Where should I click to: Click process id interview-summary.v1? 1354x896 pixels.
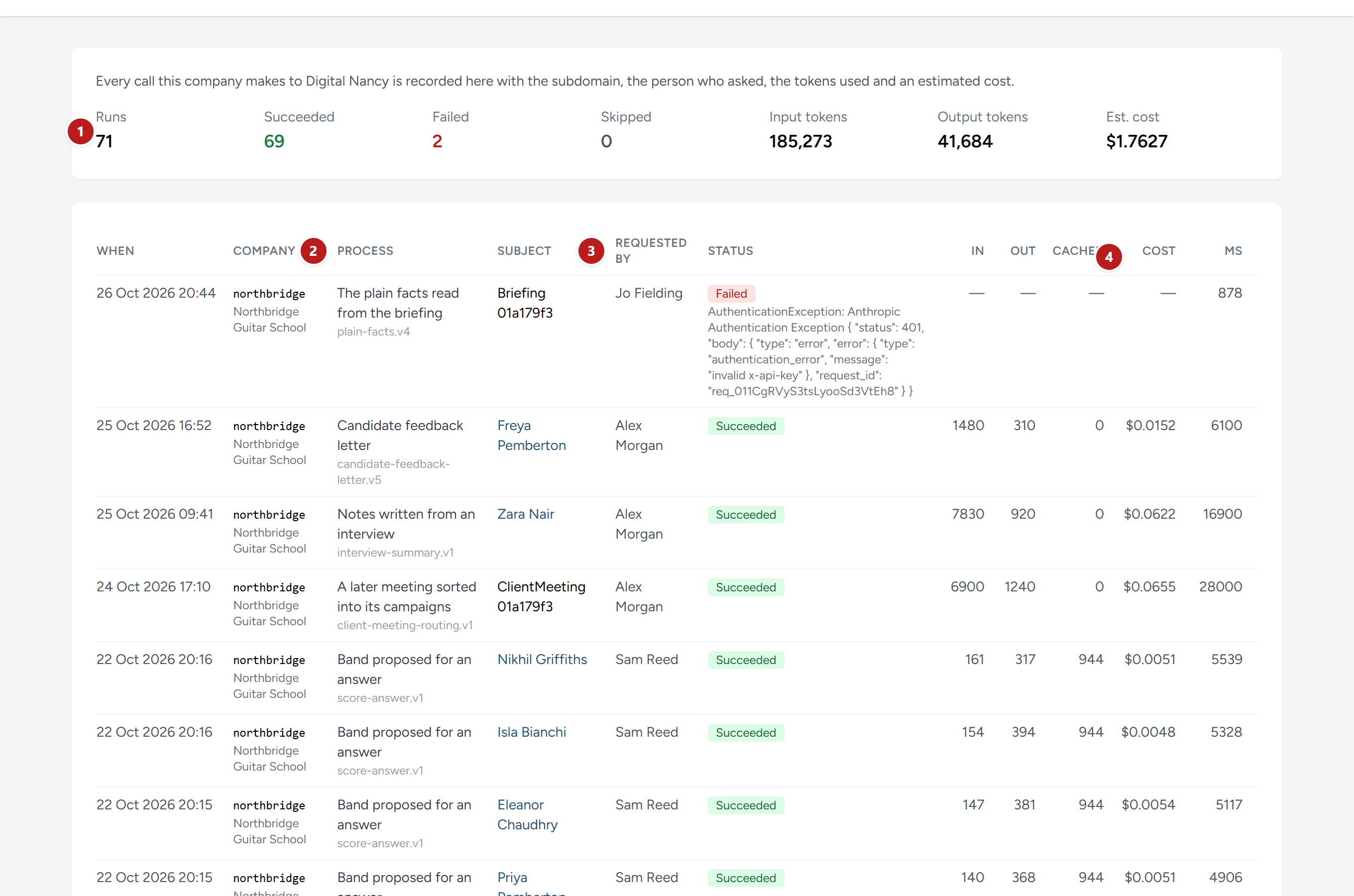pyautogui.click(x=395, y=553)
